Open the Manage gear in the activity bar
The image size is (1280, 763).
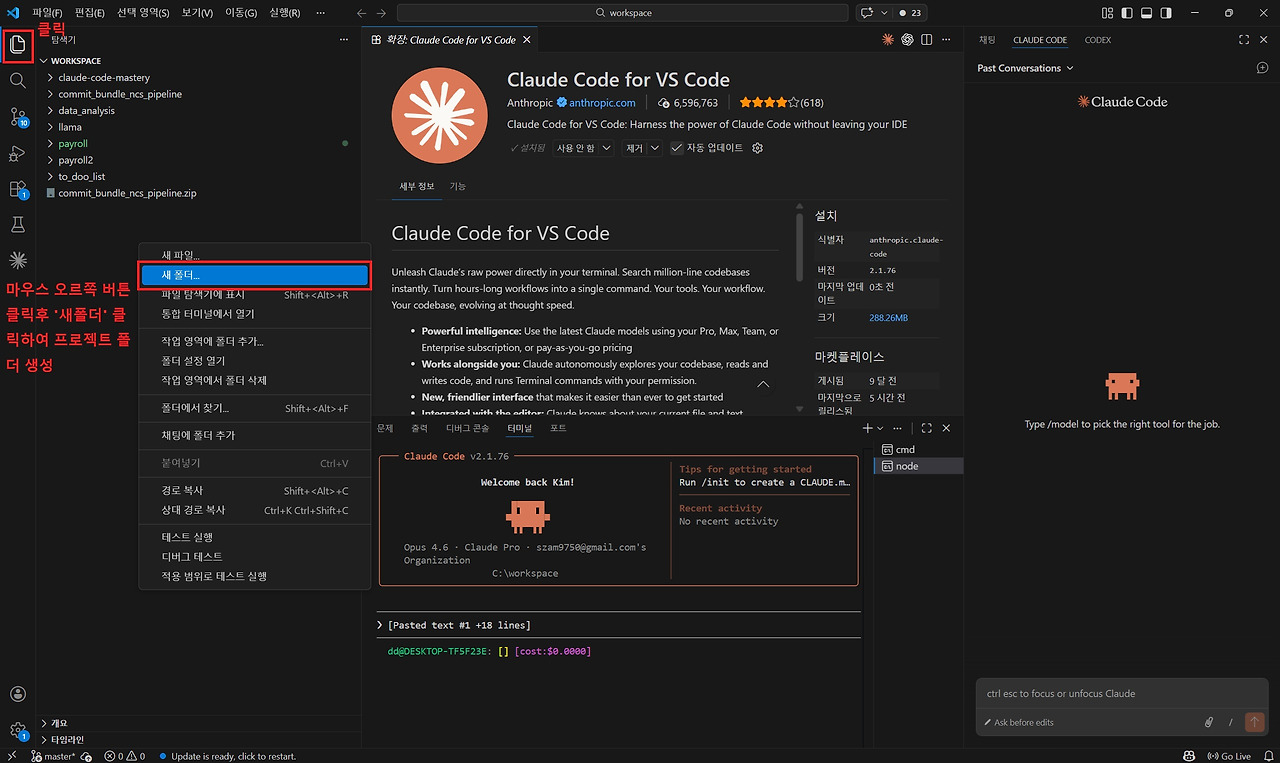[17, 731]
